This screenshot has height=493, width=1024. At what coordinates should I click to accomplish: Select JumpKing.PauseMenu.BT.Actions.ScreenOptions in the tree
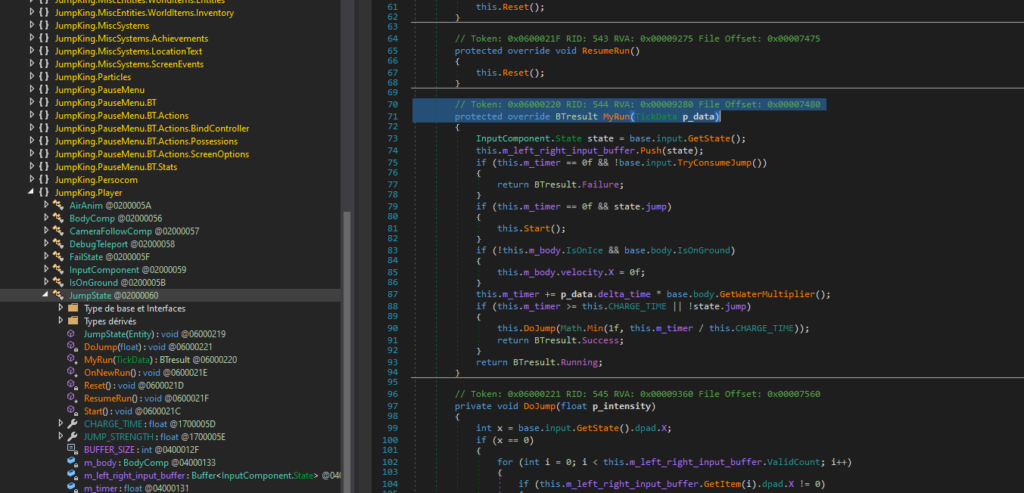pyautogui.click(x=152, y=154)
